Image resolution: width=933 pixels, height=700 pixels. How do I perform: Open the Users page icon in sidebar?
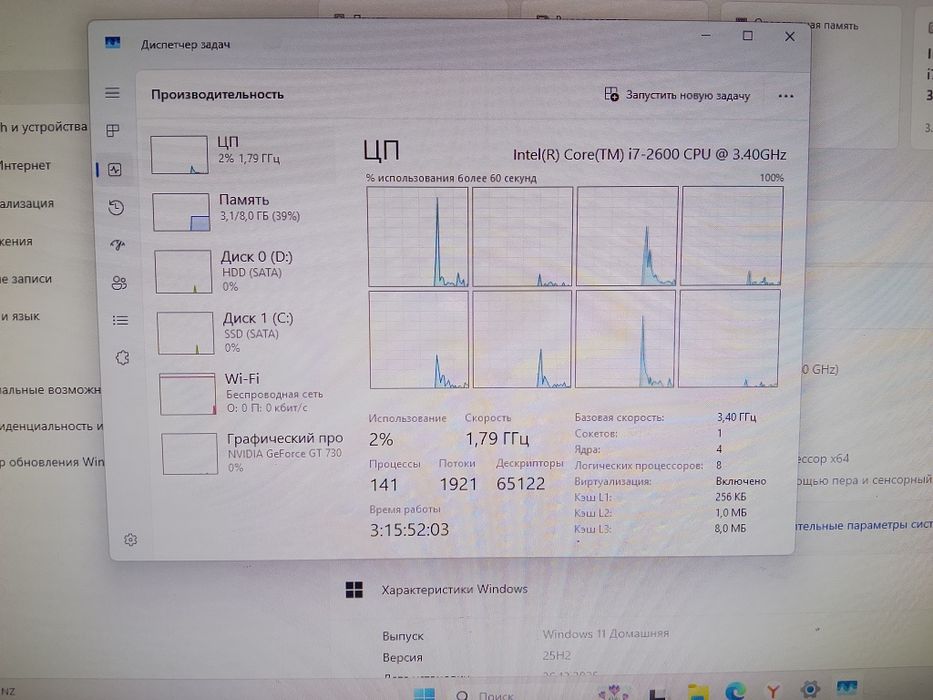119,283
